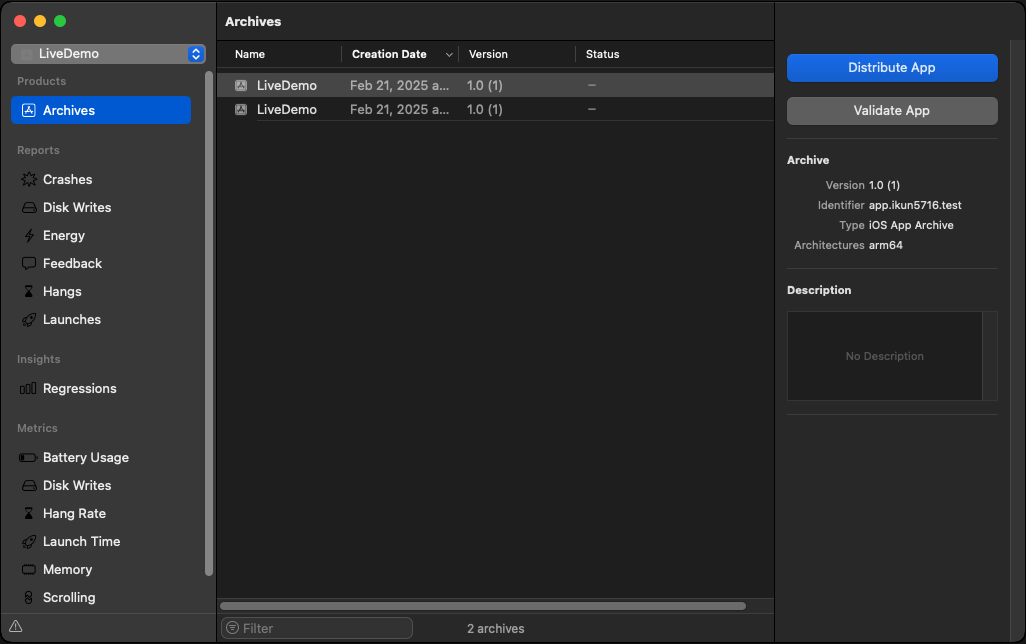Click the Filter options icon
The height and width of the screenshot is (644, 1026).
pos(232,628)
